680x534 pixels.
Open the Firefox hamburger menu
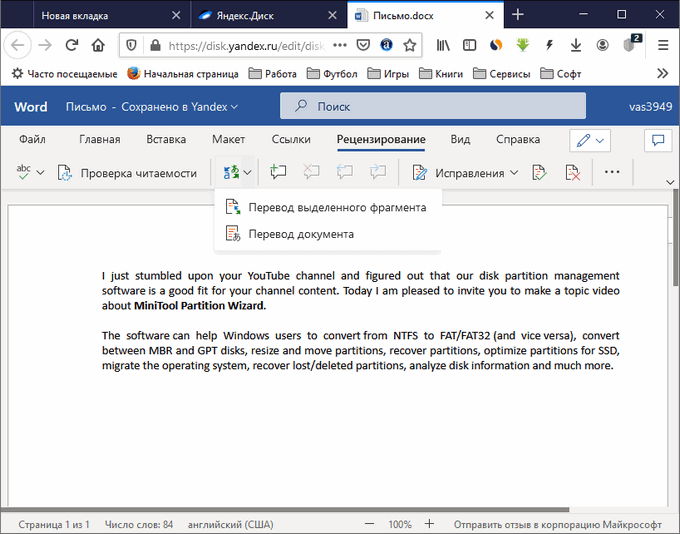[663, 45]
